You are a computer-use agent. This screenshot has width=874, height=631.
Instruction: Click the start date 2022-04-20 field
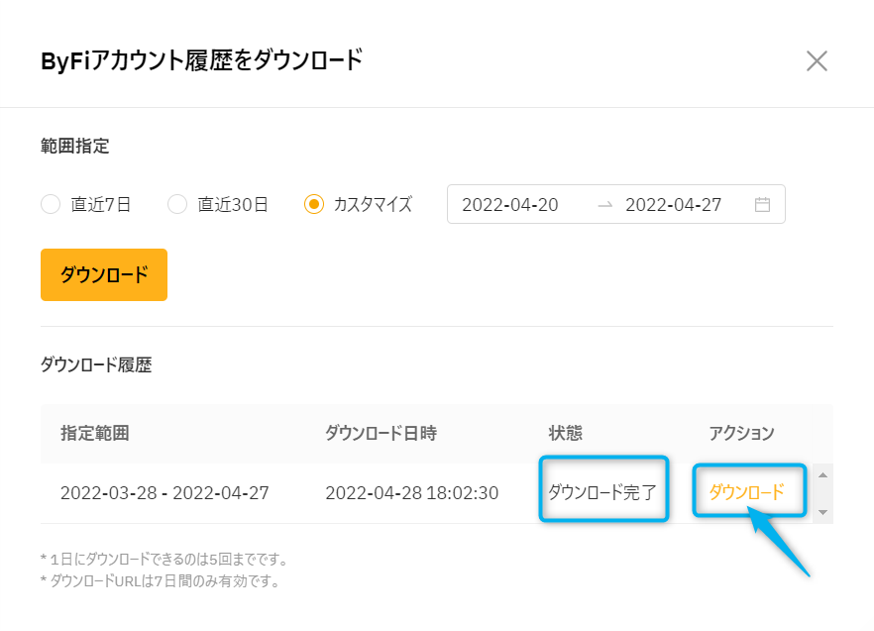point(510,205)
